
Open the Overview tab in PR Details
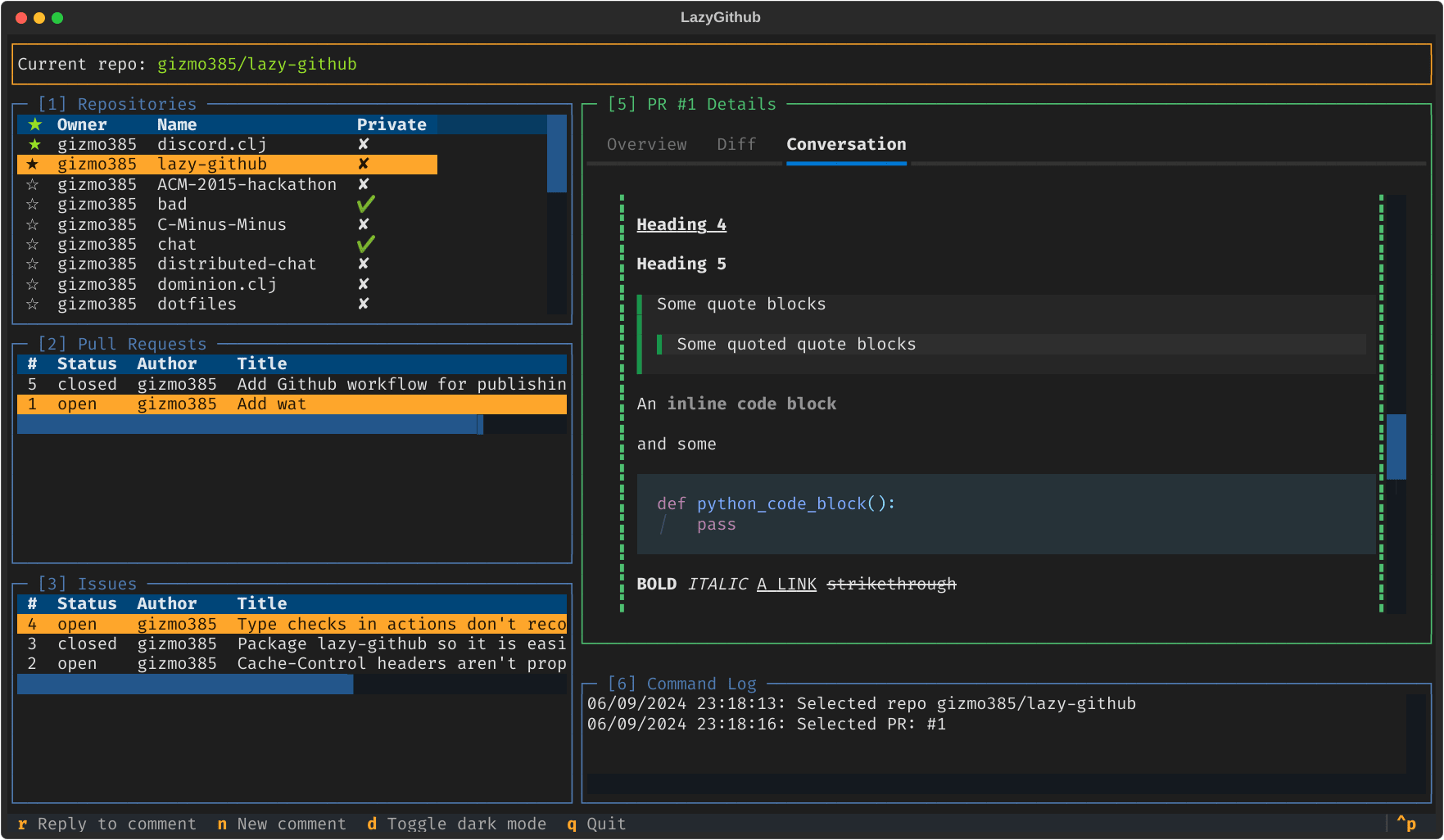tap(647, 144)
